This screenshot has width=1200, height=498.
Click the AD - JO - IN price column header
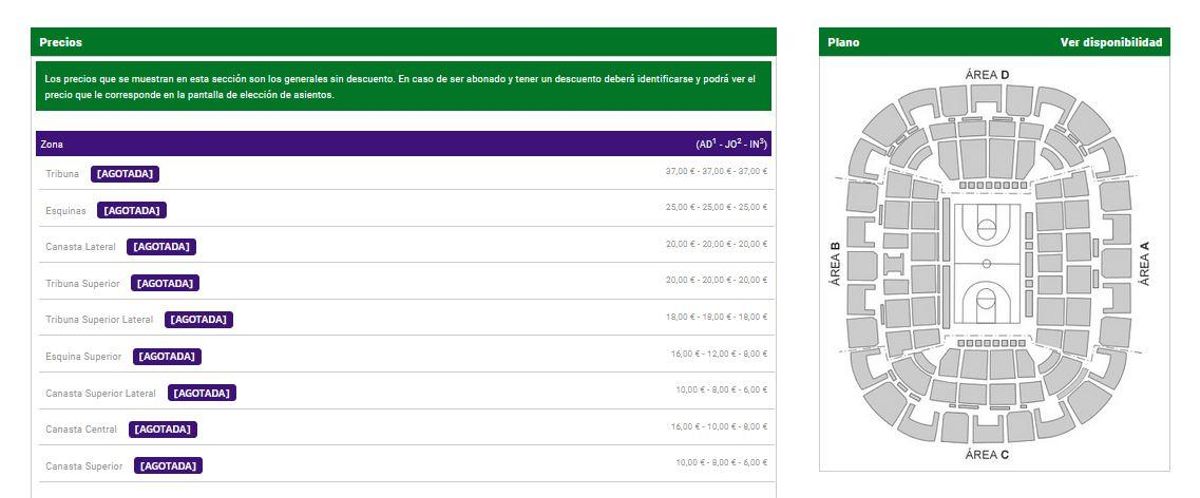(x=732, y=145)
